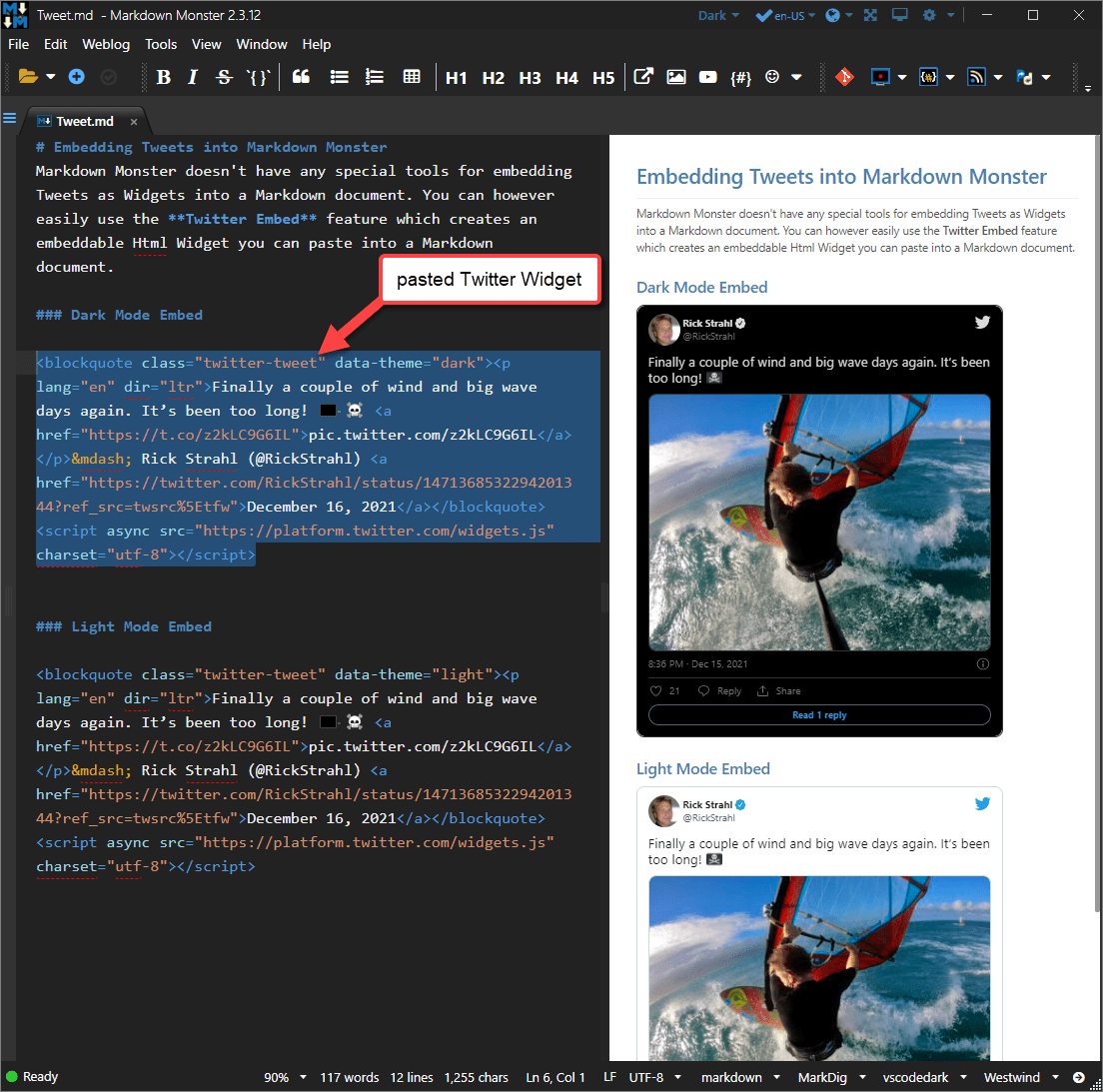Toggle distraction-free mode
Screen dimensions: 1103x1092
coord(870,15)
